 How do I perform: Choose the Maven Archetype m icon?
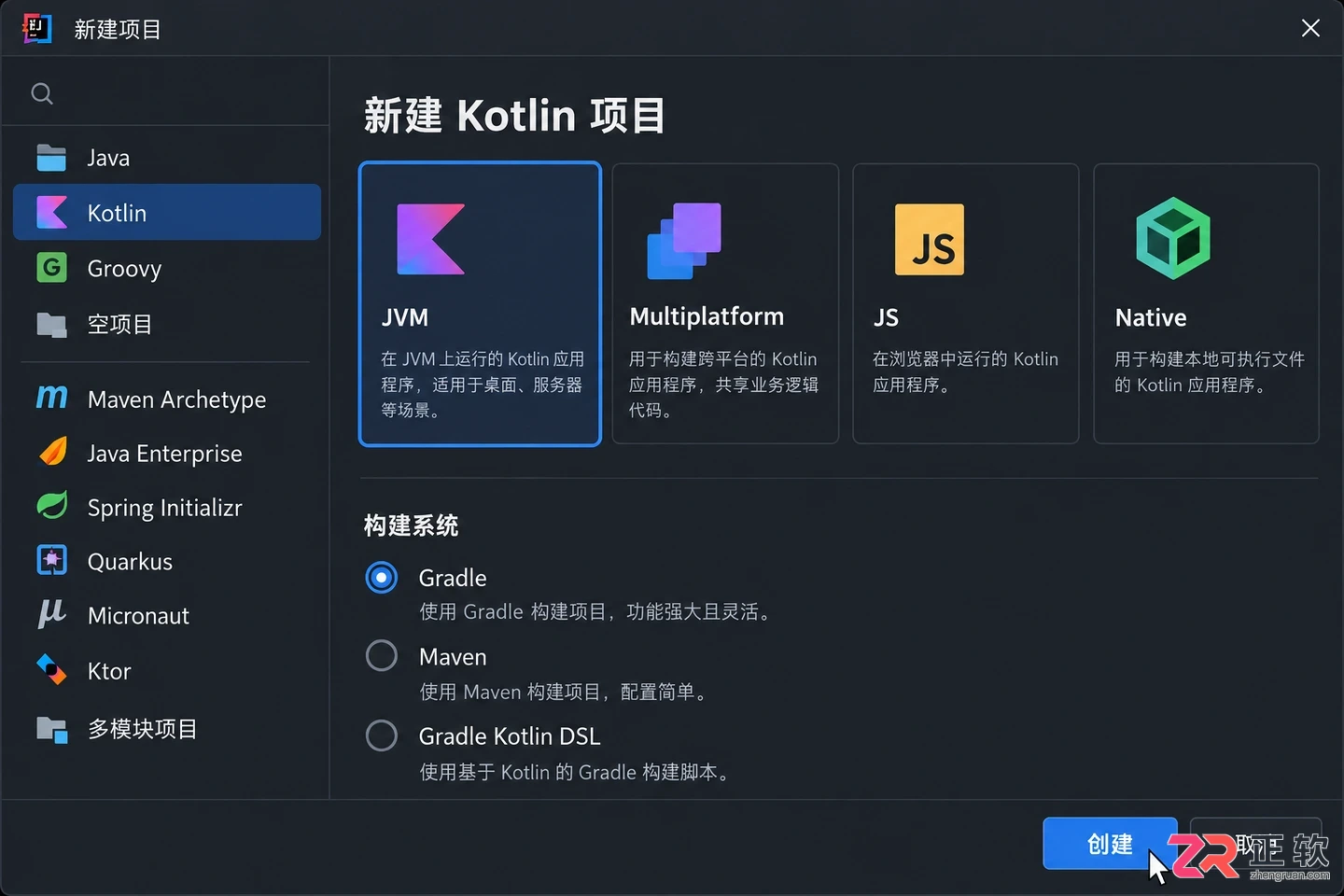(51, 398)
